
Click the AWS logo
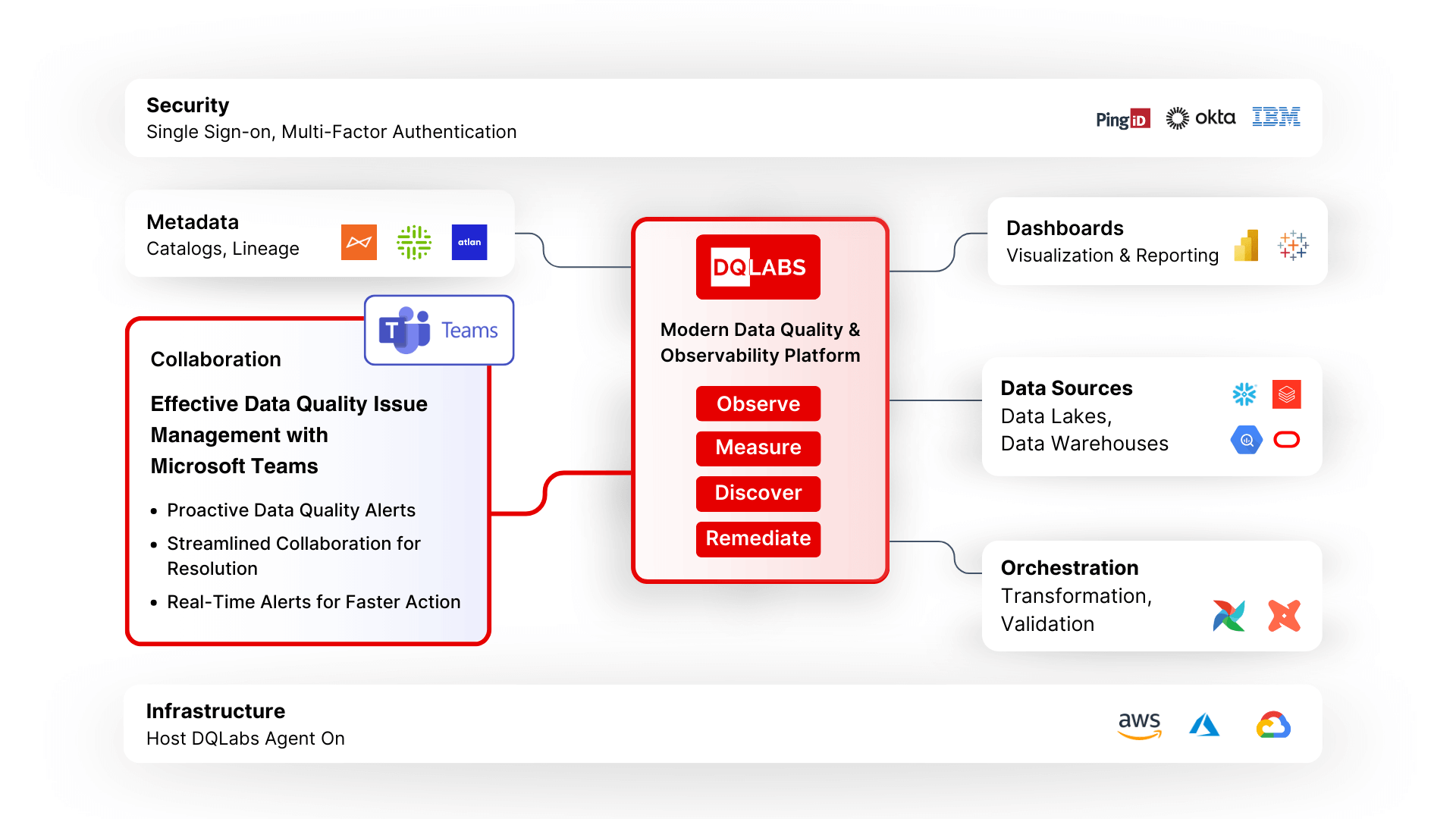click(x=1140, y=725)
